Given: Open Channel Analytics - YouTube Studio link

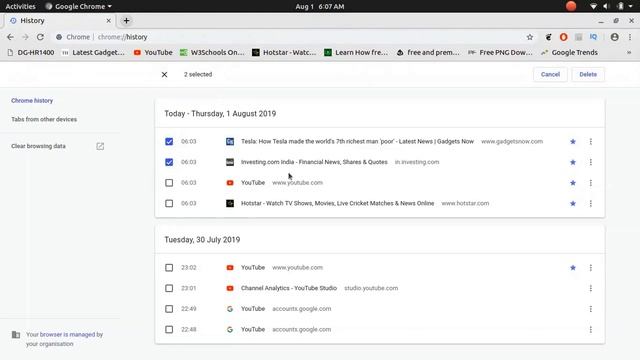Looking at the screenshot, I should pos(289,288).
